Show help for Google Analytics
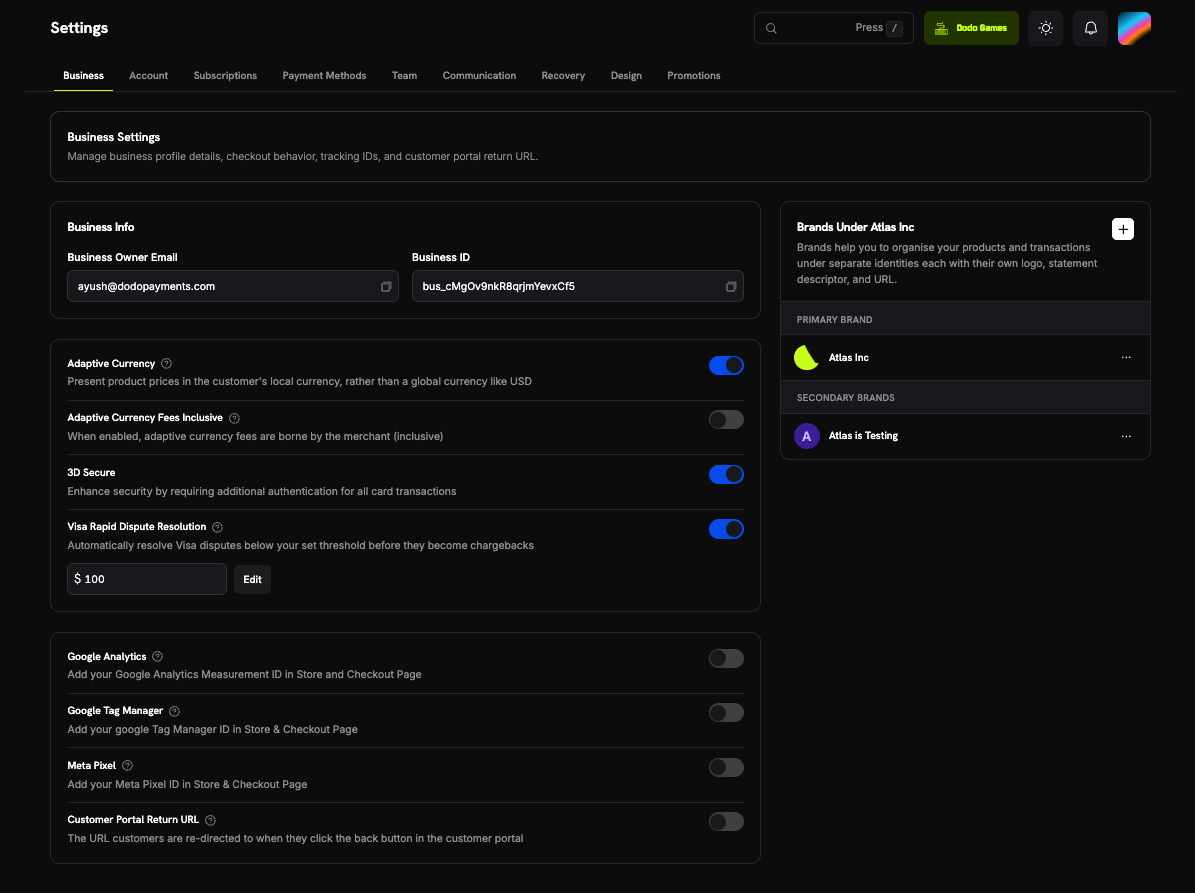This screenshot has width=1195, height=893. [157, 656]
